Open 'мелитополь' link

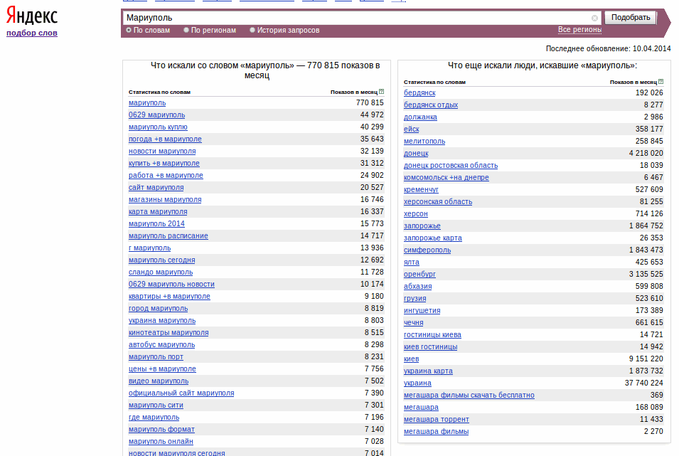tap(424, 142)
